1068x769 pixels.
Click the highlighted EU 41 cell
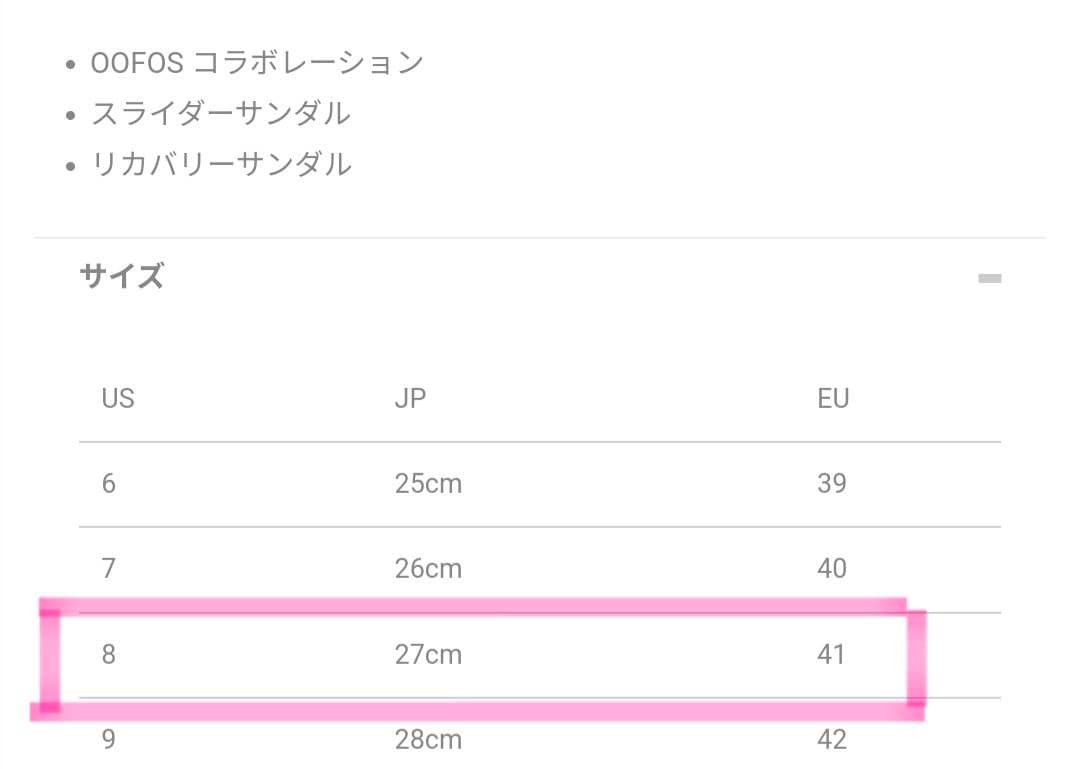coord(831,655)
